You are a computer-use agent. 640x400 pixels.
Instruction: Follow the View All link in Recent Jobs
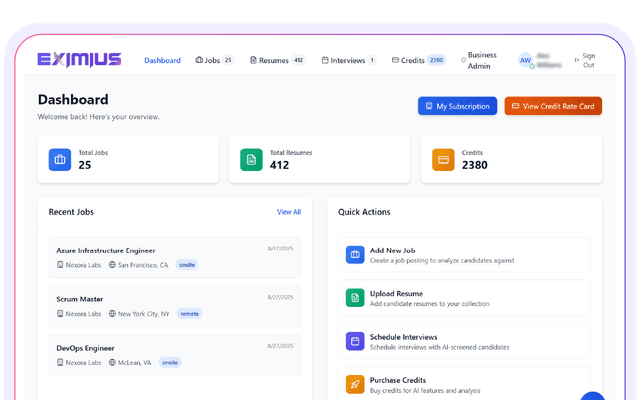pyautogui.click(x=288, y=212)
